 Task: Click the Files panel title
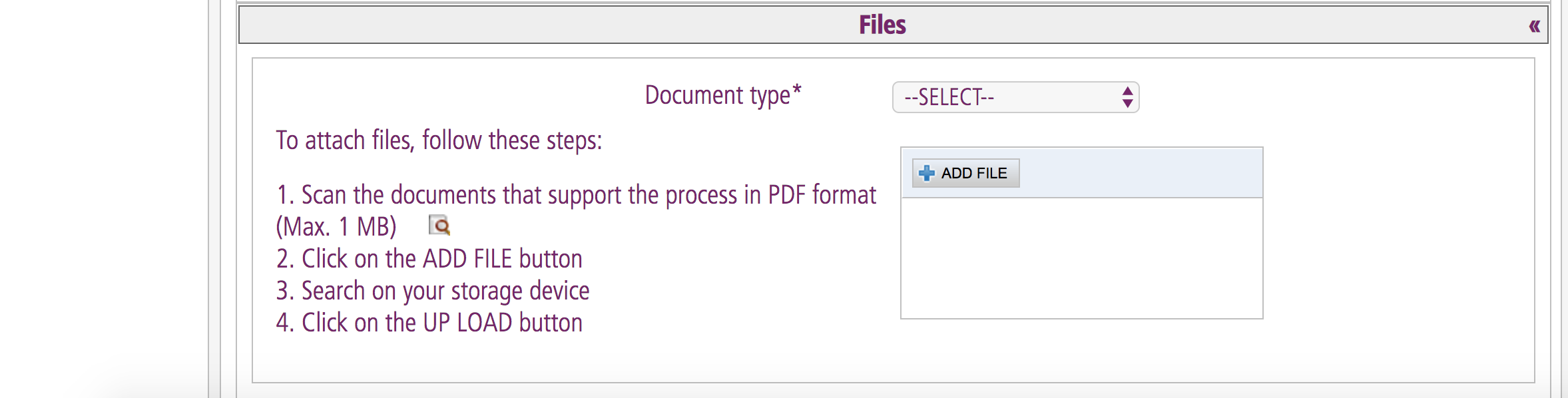pyautogui.click(x=882, y=25)
